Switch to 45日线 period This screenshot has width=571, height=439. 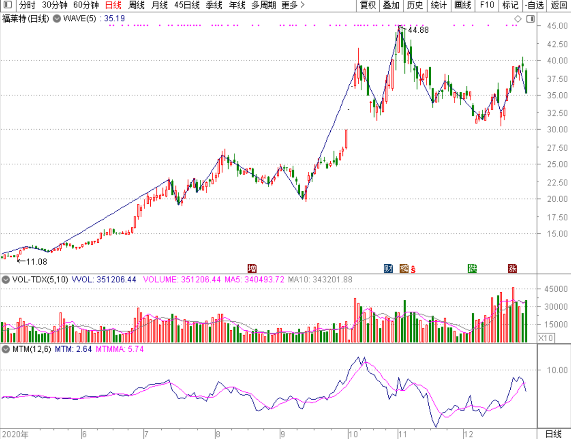click(x=187, y=5)
